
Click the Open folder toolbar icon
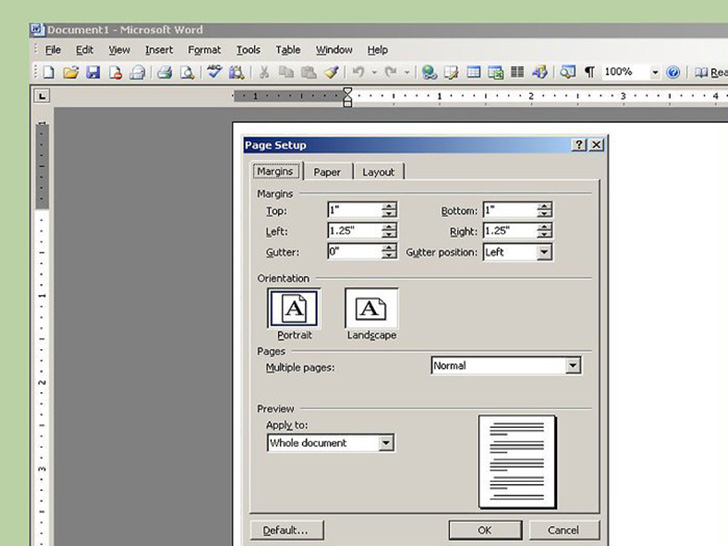click(70, 72)
